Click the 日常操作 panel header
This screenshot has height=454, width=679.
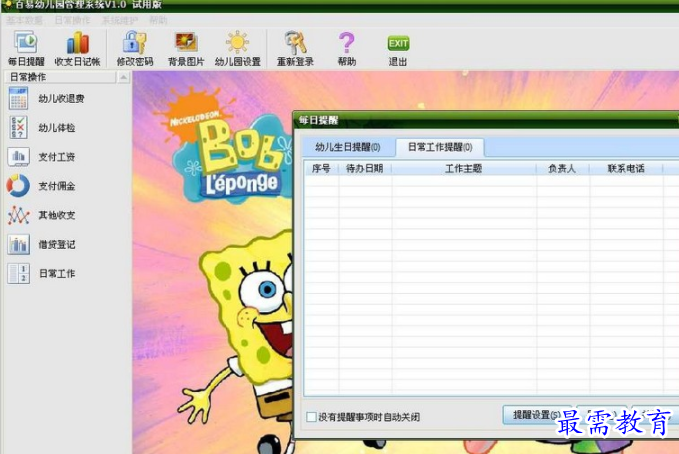[60, 77]
